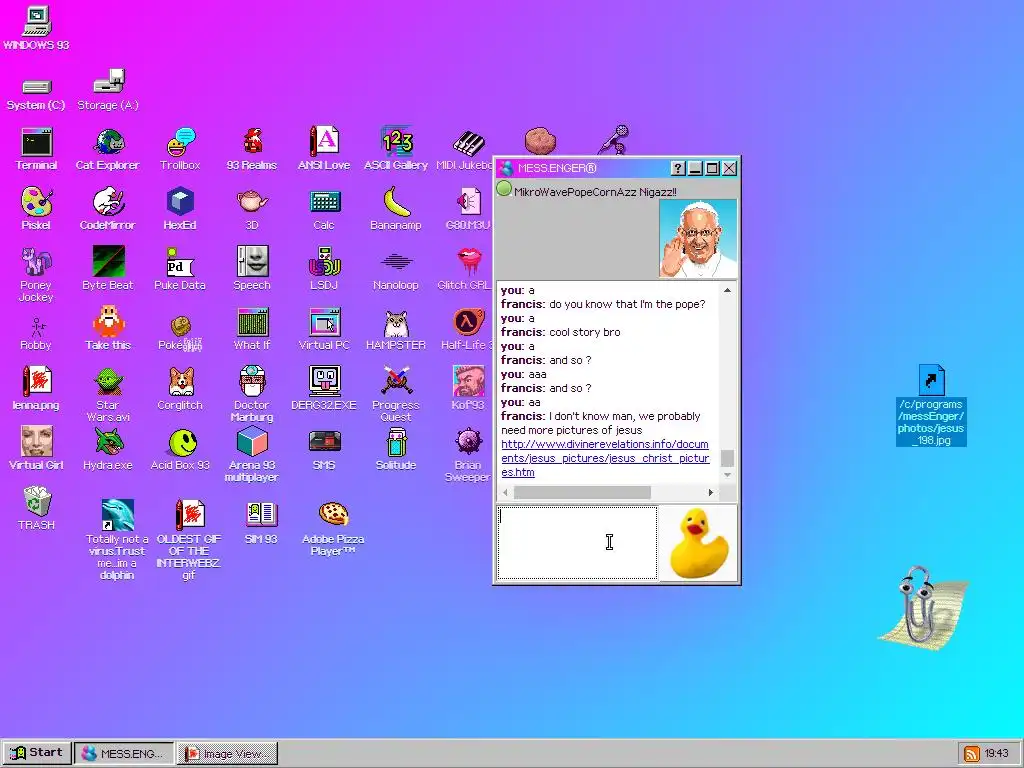The width and height of the screenshot is (1024, 768).
Task: Follow the divinerevelations.info link in chat
Action: point(605,458)
